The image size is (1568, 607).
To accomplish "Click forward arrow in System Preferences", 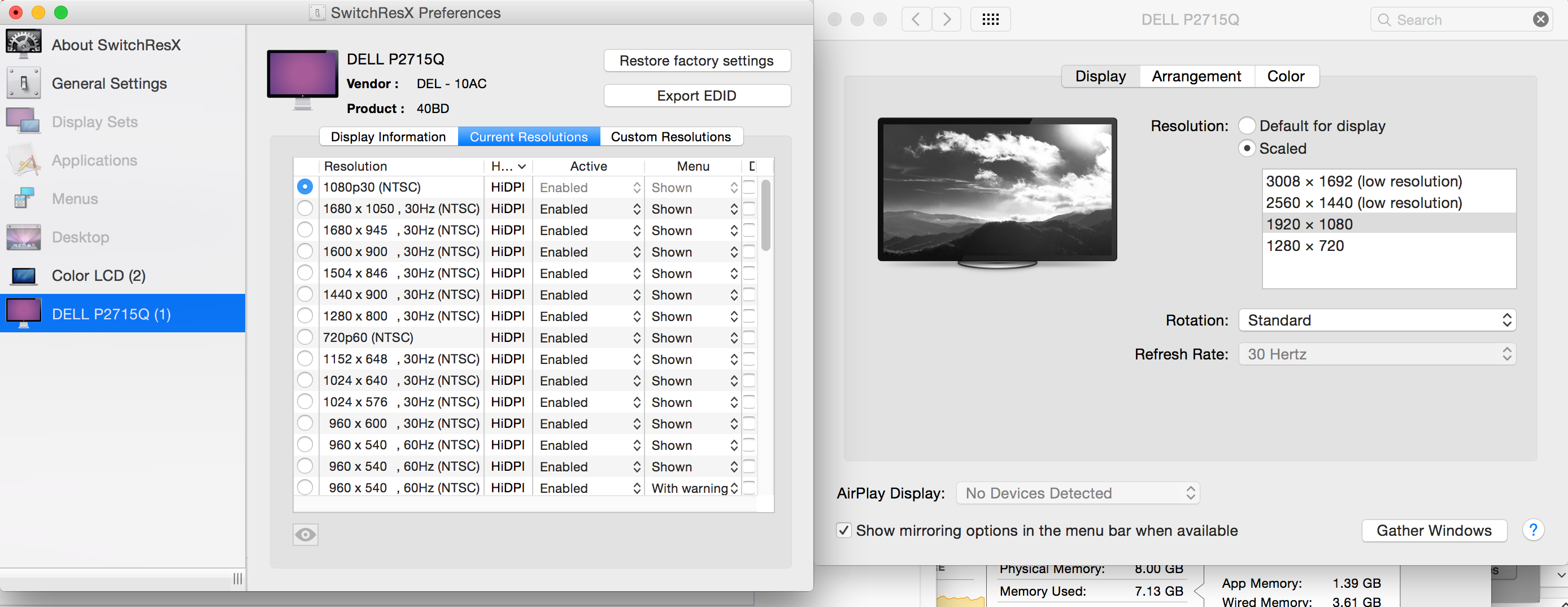I will pyautogui.click(x=947, y=19).
